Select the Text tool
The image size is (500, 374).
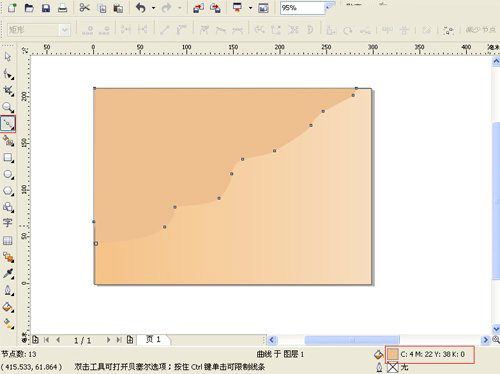click(x=8, y=223)
